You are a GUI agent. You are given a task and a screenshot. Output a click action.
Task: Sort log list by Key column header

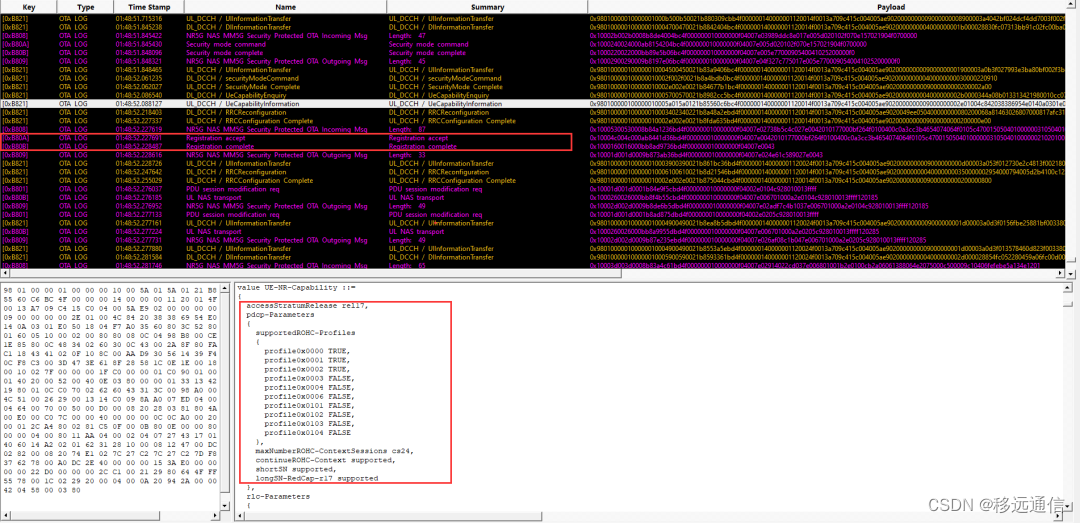click(29, 7)
